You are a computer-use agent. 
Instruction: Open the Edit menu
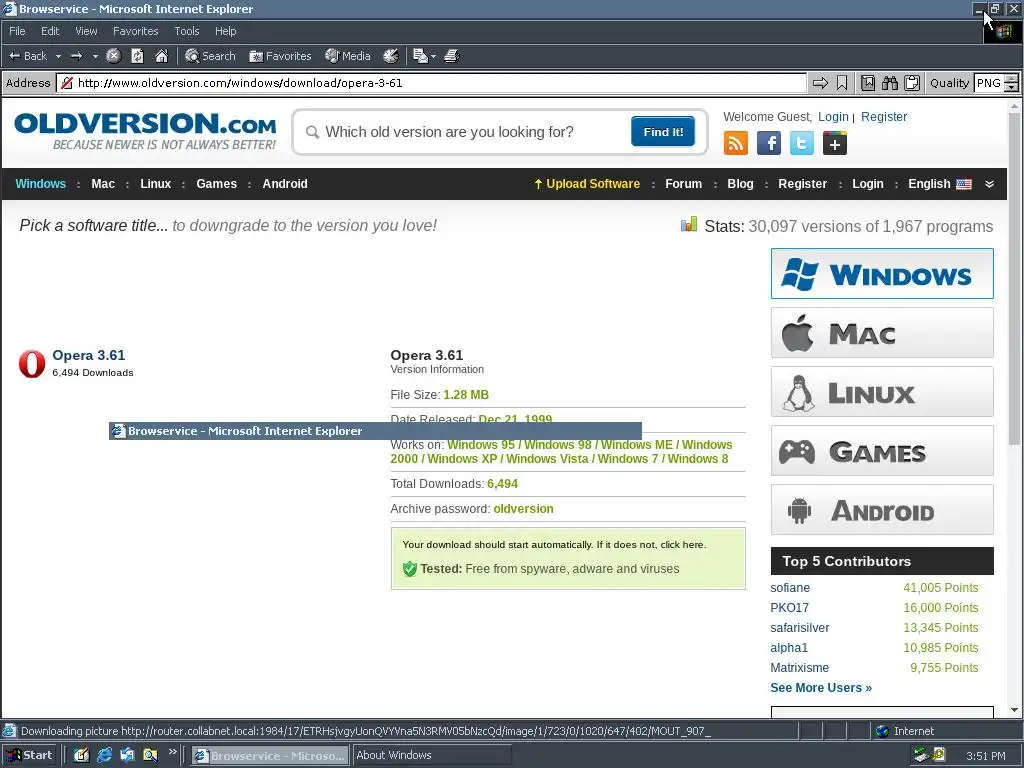point(50,31)
